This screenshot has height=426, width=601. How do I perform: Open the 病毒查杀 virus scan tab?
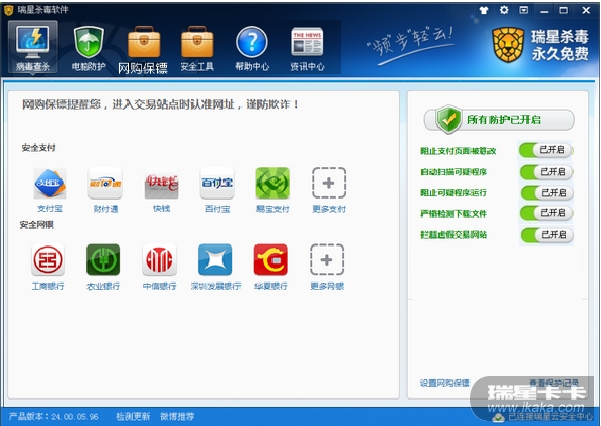(x=33, y=47)
